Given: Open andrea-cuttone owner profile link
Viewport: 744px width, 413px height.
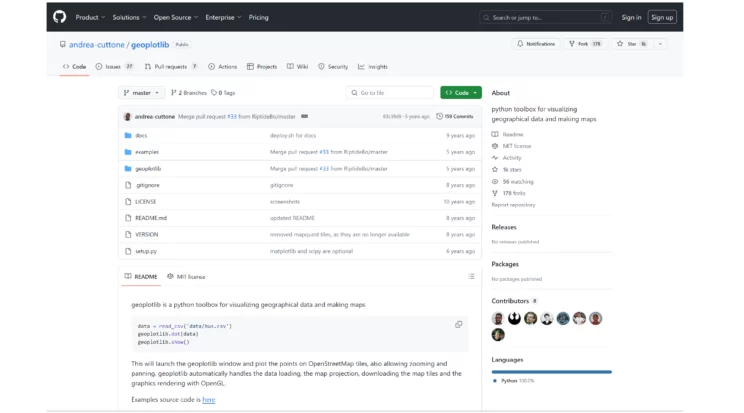Looking at the screenshot, I should click(97, 45).
